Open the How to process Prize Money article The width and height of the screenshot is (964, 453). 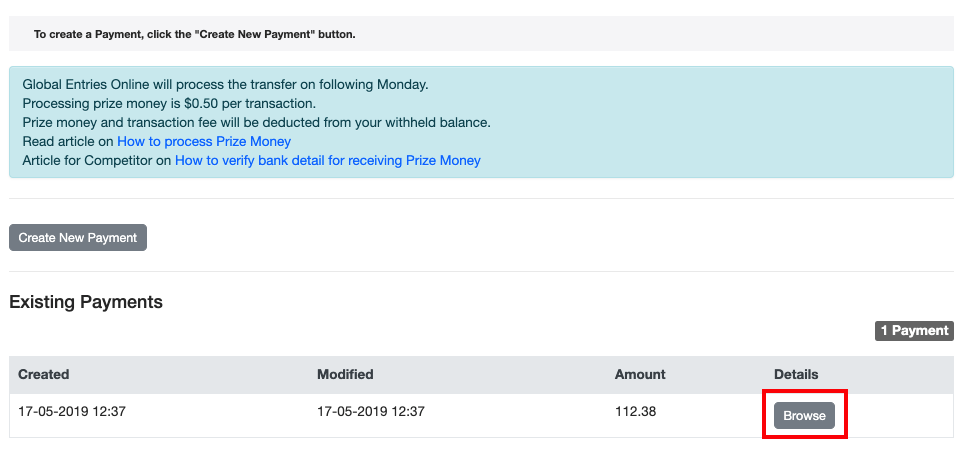pos(204,141)
